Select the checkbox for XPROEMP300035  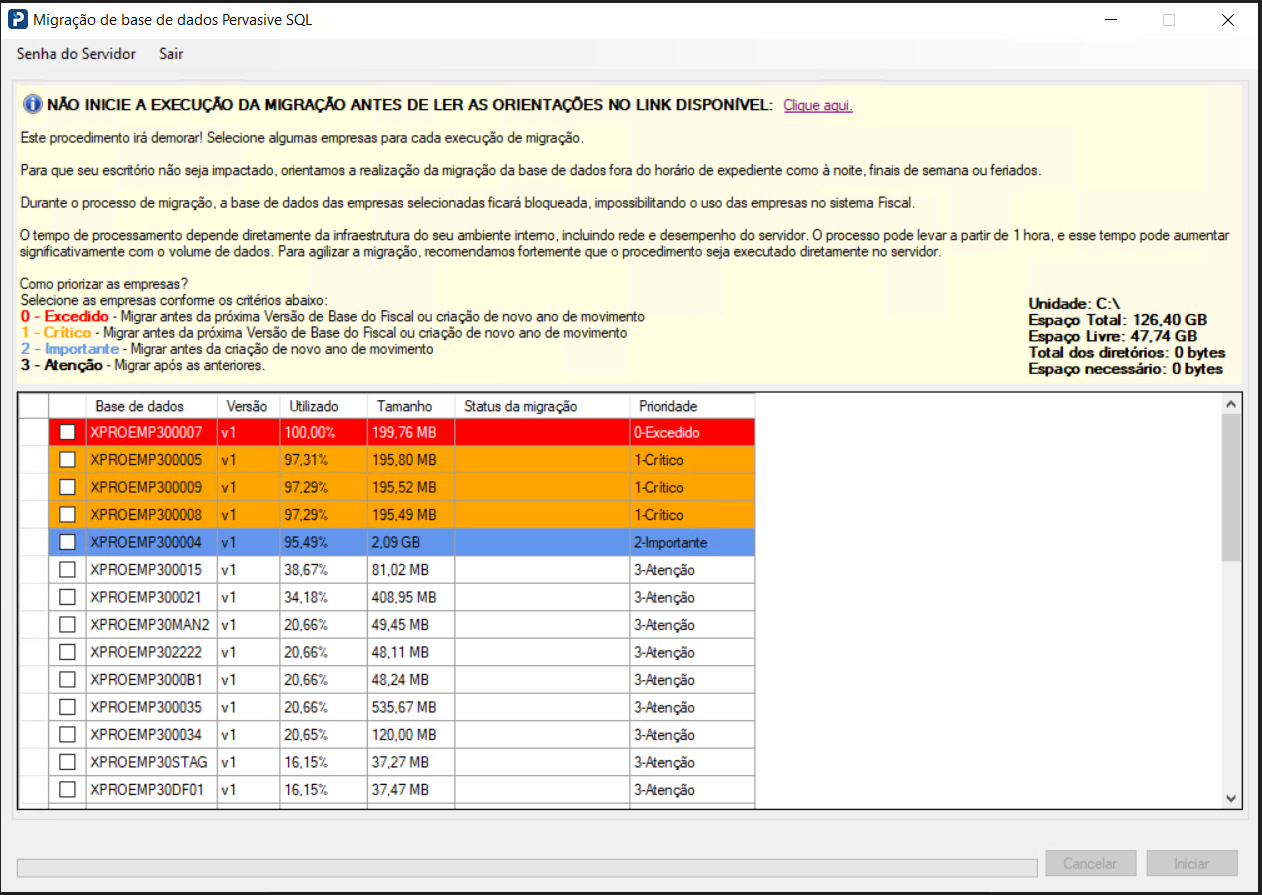coord(67,707)
